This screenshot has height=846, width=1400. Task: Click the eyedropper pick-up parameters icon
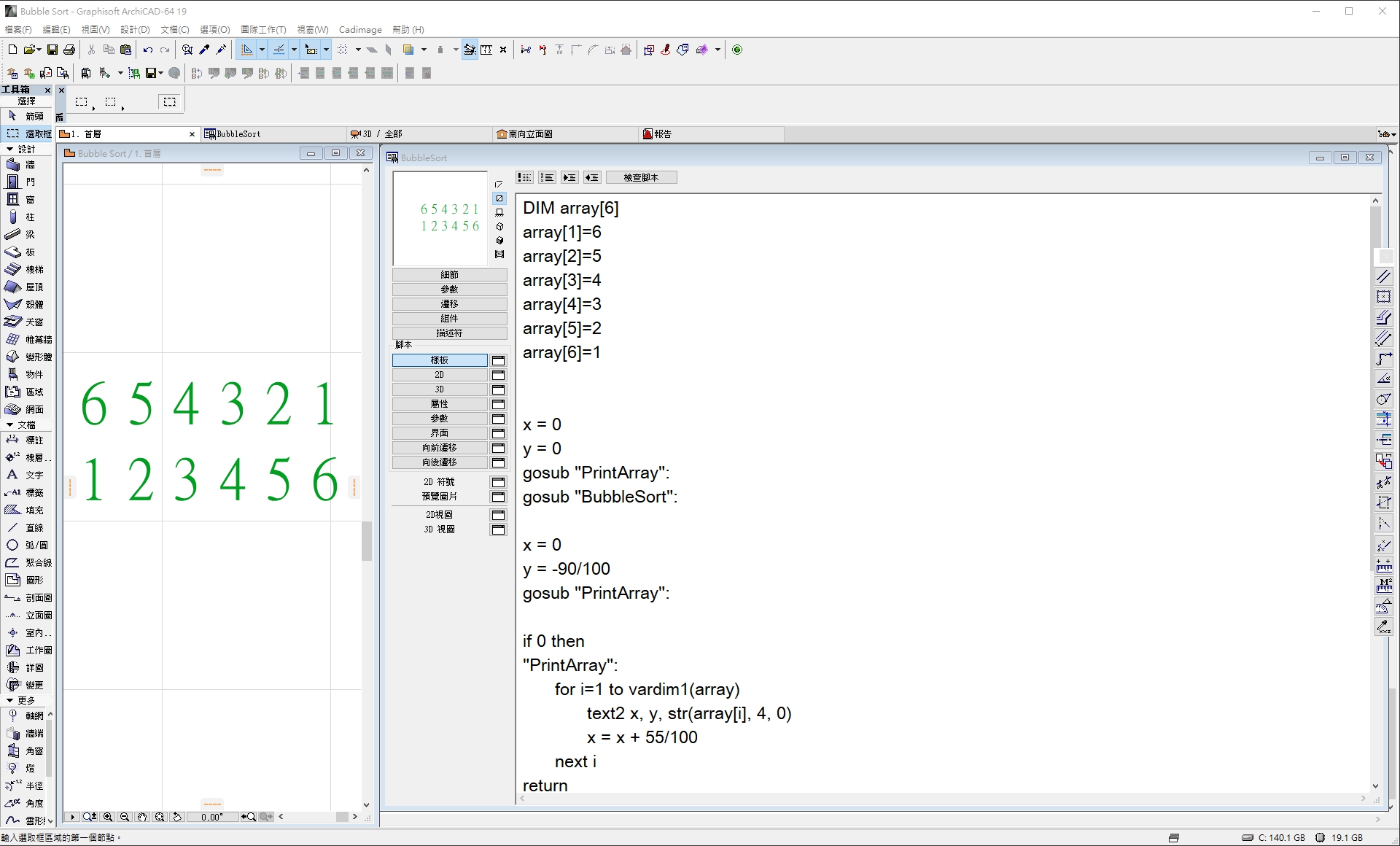point(204,50)
